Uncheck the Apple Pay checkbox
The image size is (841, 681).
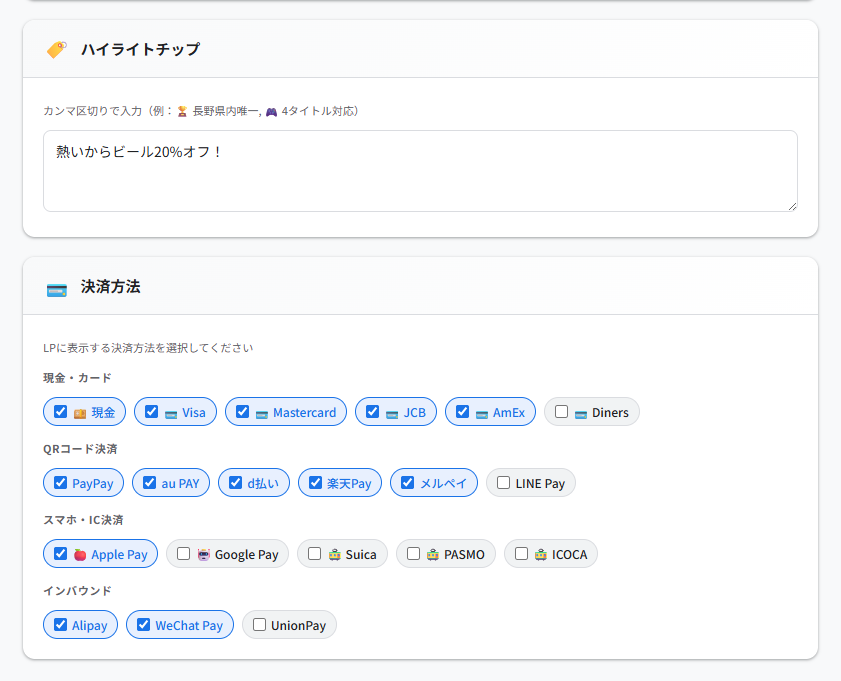(x=61, y=553)
